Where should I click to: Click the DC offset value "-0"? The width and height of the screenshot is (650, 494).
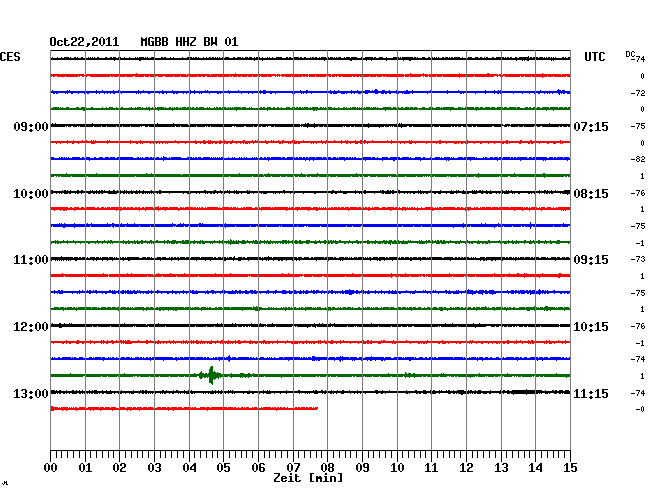point(640,409)
